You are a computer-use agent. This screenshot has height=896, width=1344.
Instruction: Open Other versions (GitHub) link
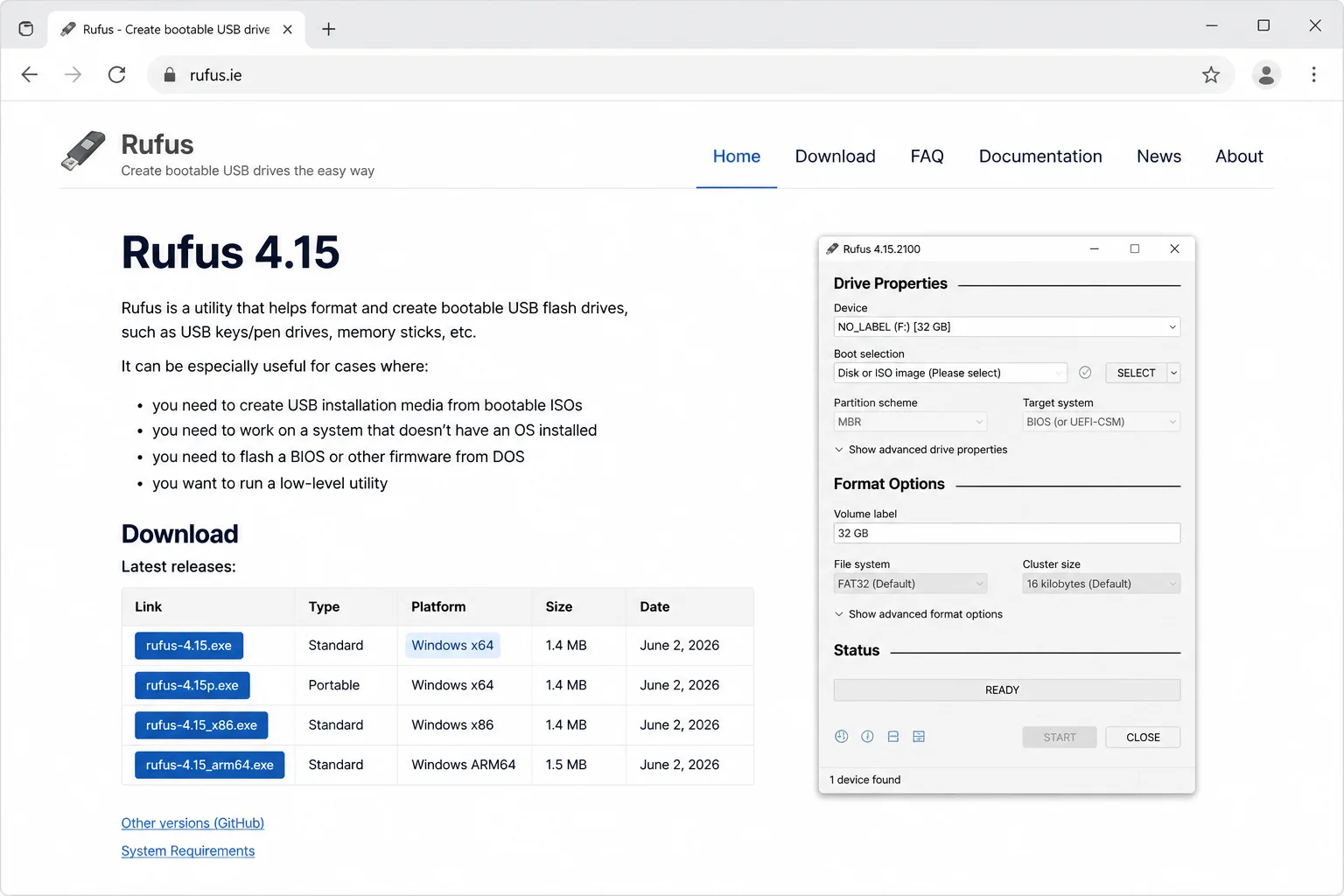[x=192, y=823]
